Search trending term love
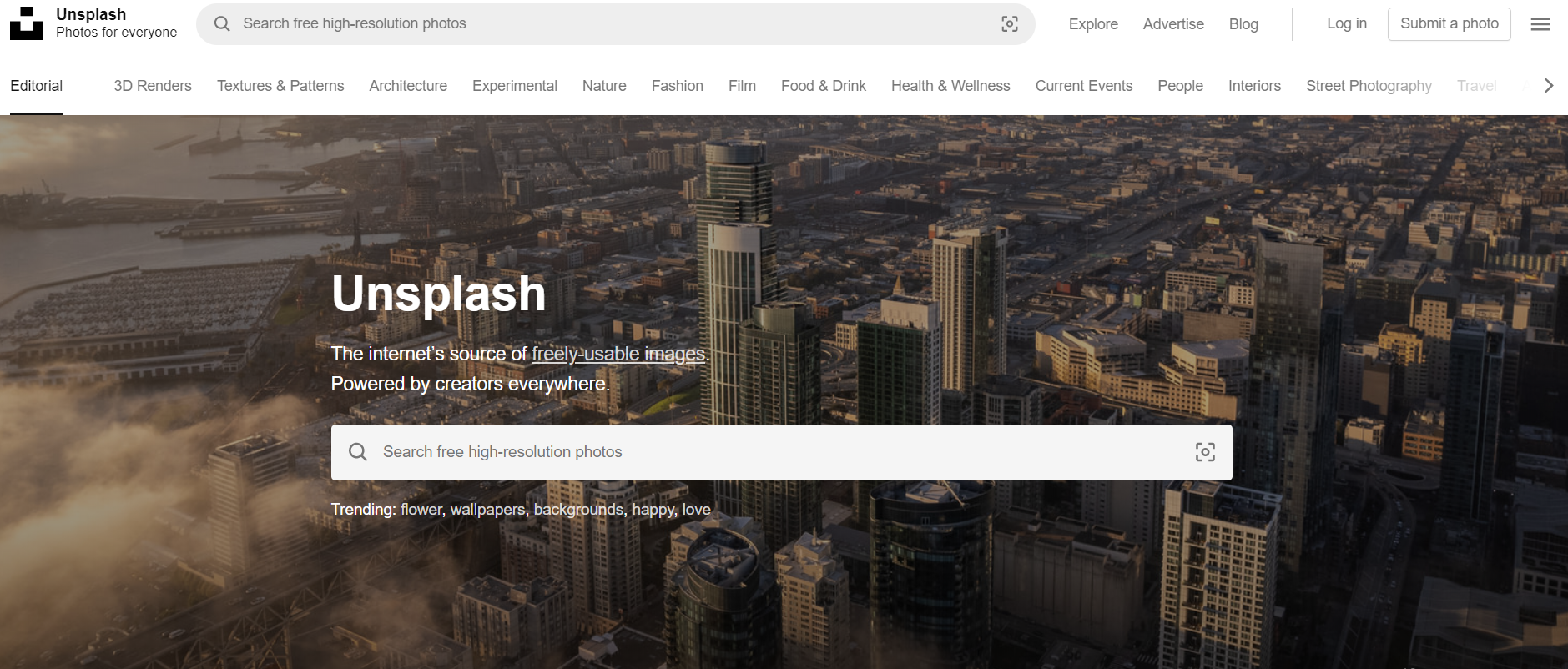The width and height of the screenshot is (1568, 669). 697,510
